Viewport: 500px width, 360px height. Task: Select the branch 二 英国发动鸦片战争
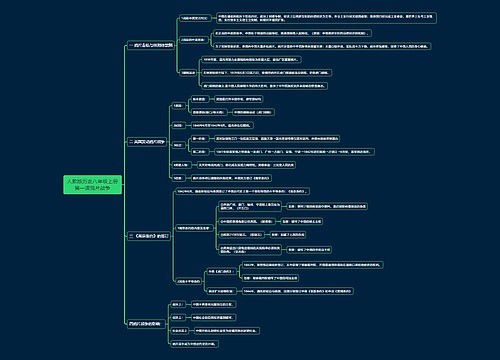click(x=147, y=142)
